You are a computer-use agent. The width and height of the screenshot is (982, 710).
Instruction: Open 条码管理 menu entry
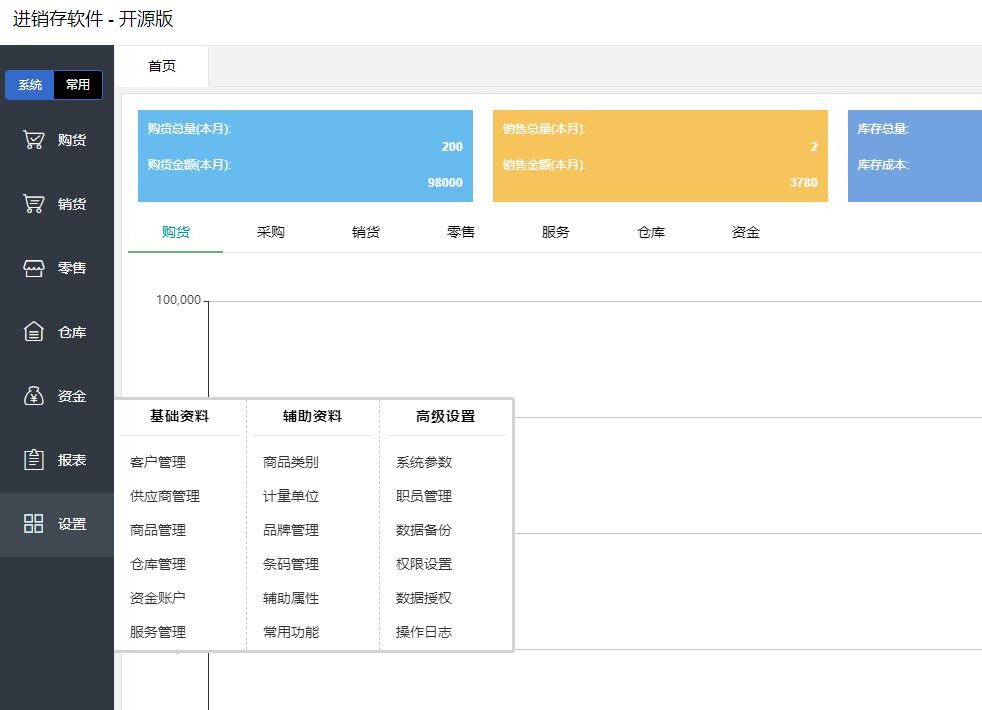[x=291, y=564]
